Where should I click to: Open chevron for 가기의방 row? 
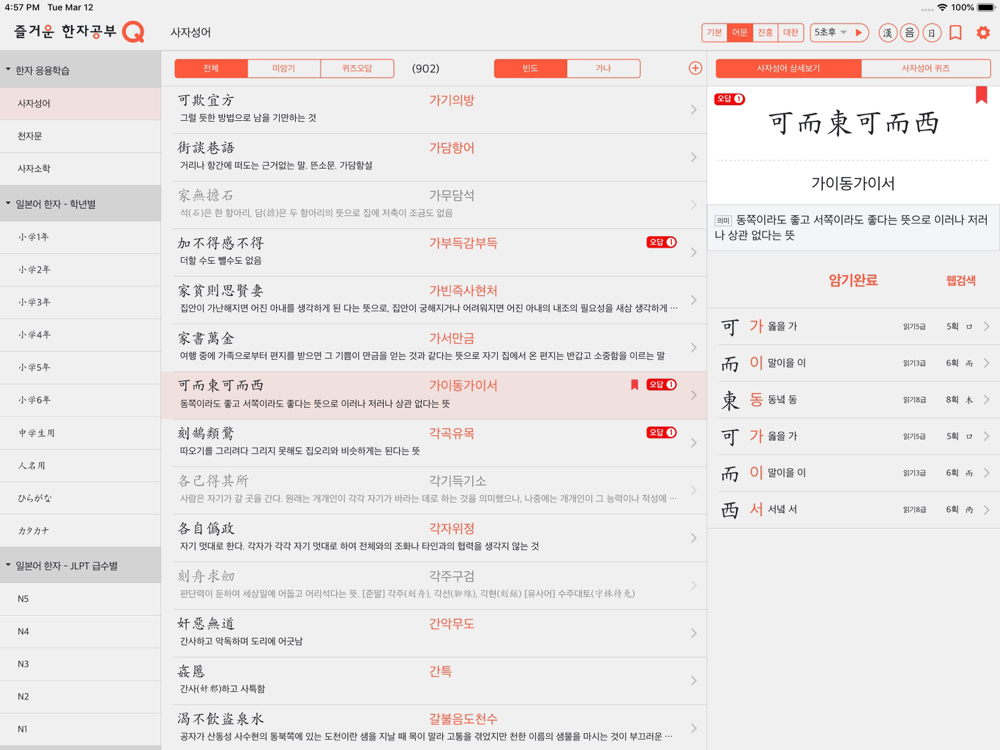tap(693, 110)
